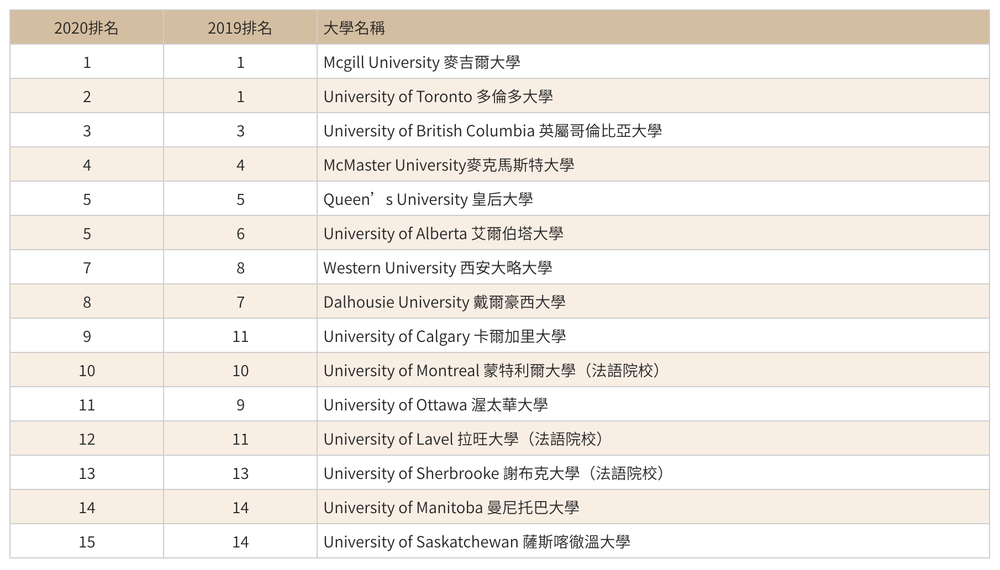Viewport: 1000px width, 570px height.
Task: Select 'University of Toronto 多倫多大學' cell
Action: click(x=653, y=96)
